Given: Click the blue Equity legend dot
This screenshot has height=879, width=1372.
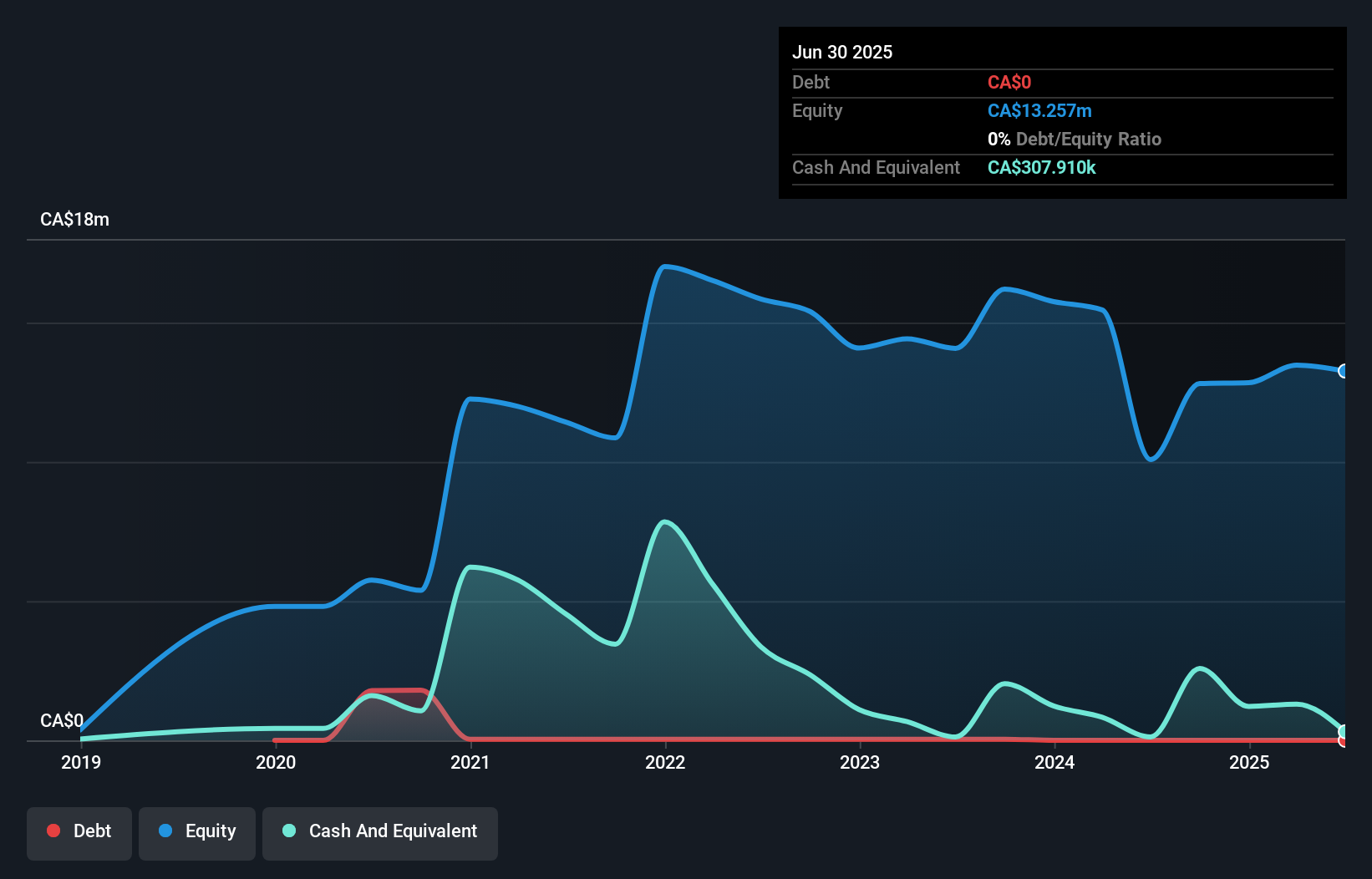Looking at the screenshot, I should click(165, 831).
